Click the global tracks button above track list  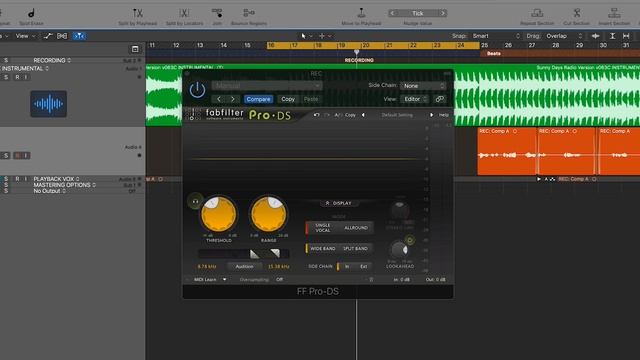click(x=135, y=49)
